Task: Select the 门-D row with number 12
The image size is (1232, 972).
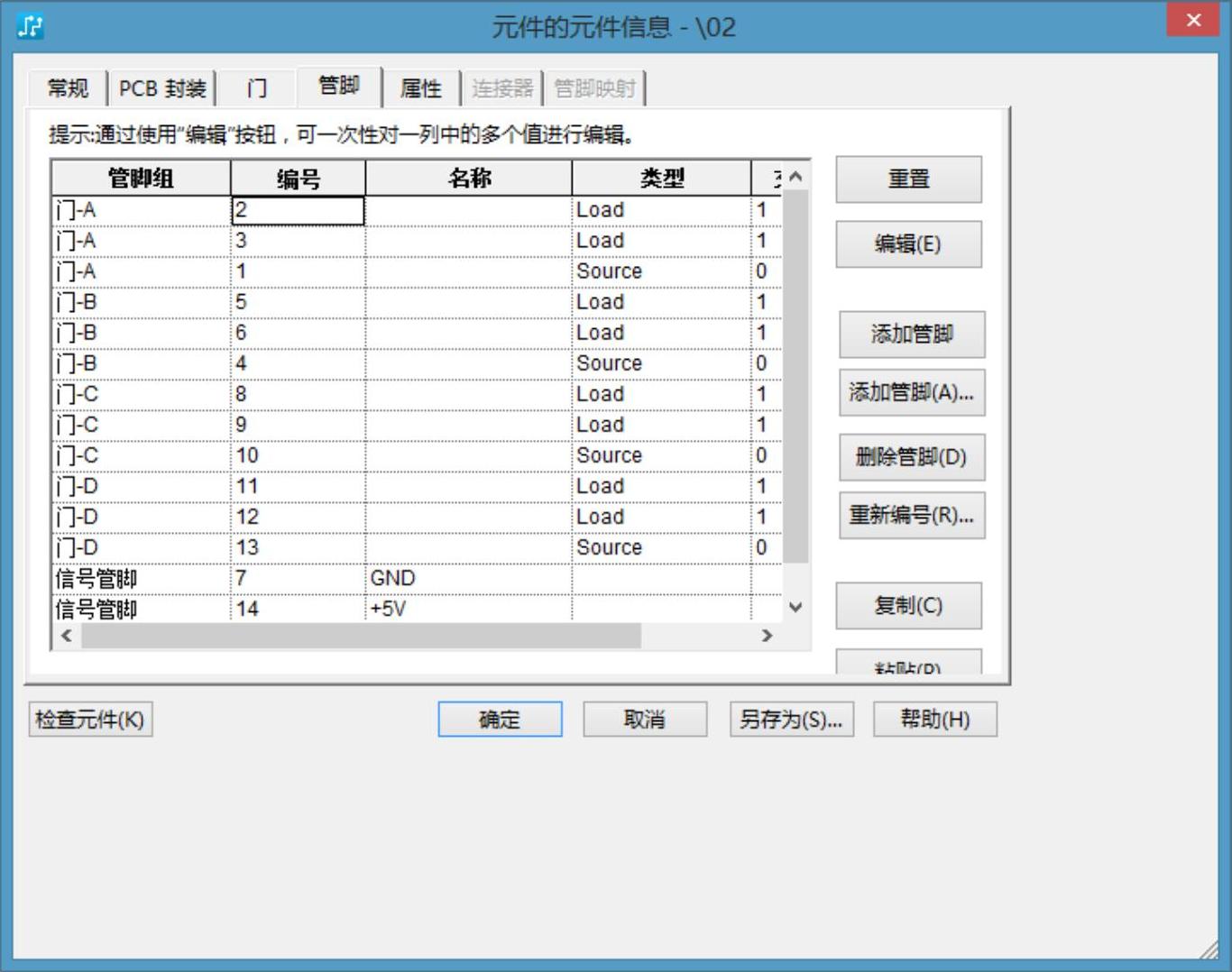Action: [417, 517]
